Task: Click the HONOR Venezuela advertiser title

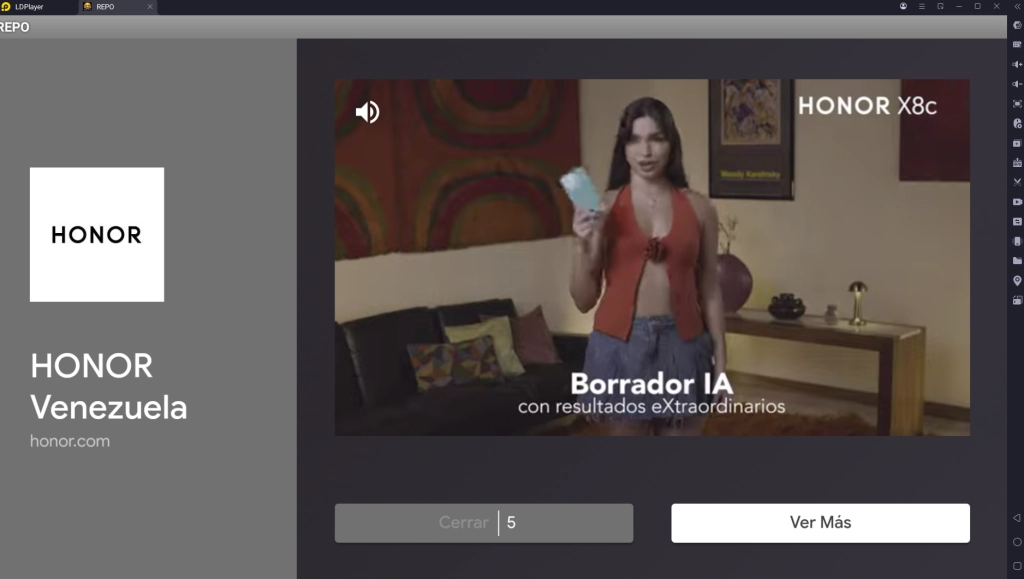Action: pos(108,386)
